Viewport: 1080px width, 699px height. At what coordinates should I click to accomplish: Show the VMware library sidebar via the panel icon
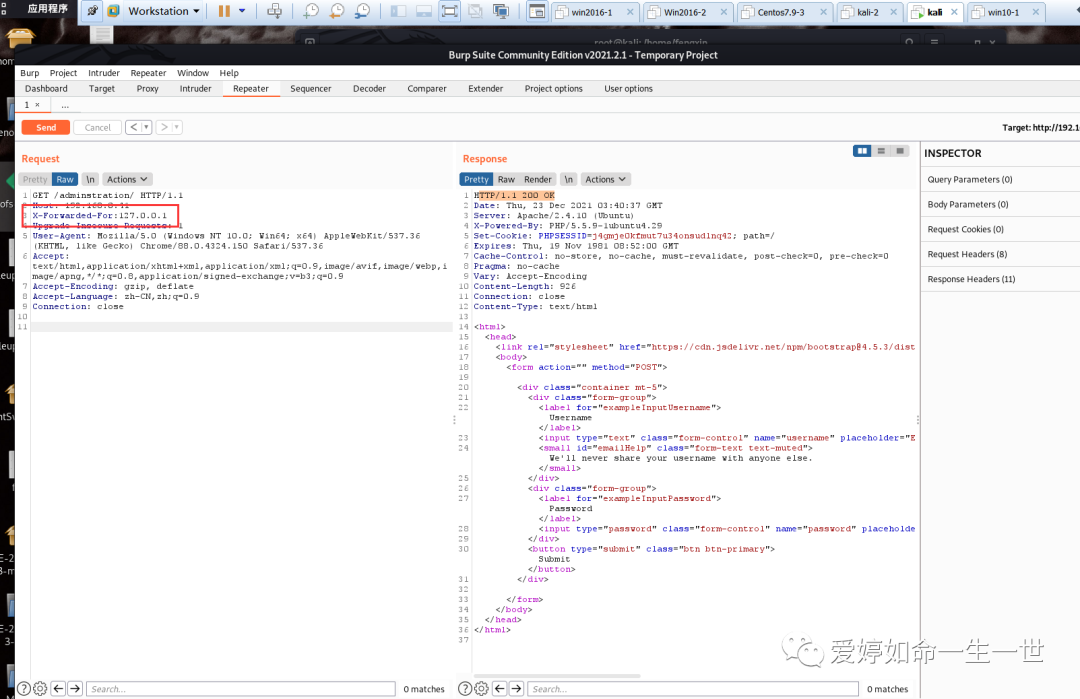point(398,11)
